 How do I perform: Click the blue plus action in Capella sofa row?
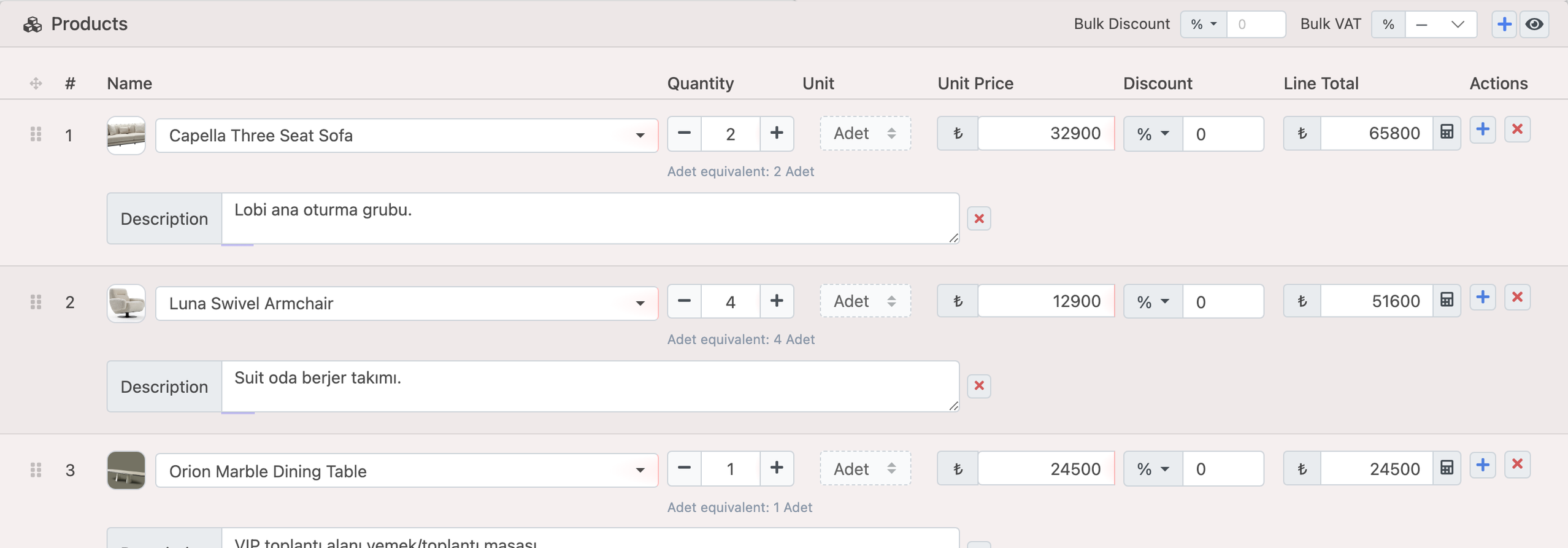[1483, 129]
